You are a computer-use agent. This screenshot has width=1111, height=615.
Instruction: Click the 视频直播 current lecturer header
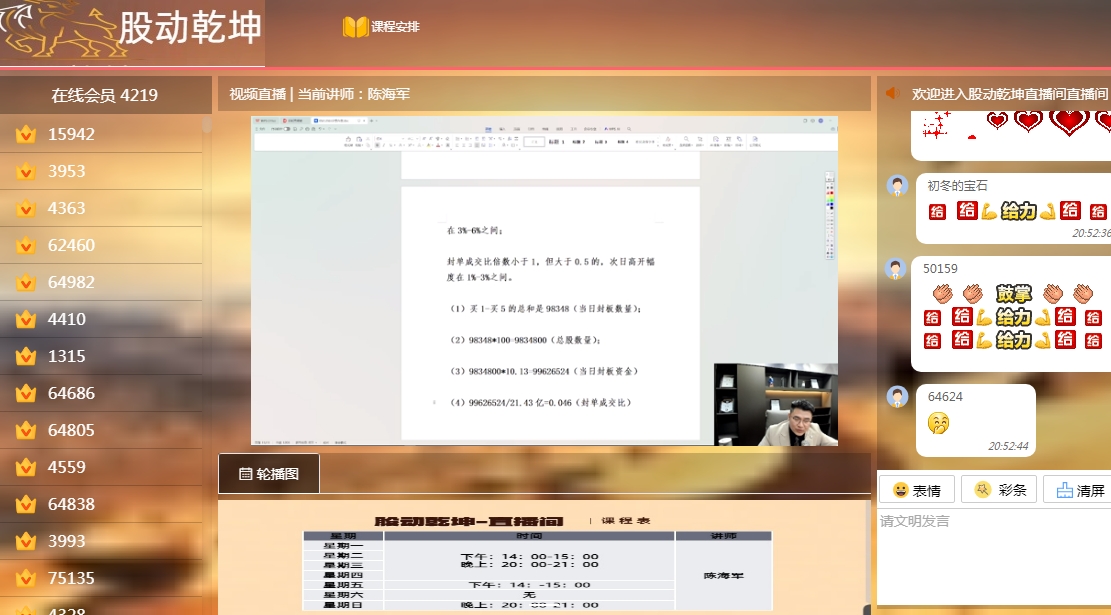pos(320,94)
